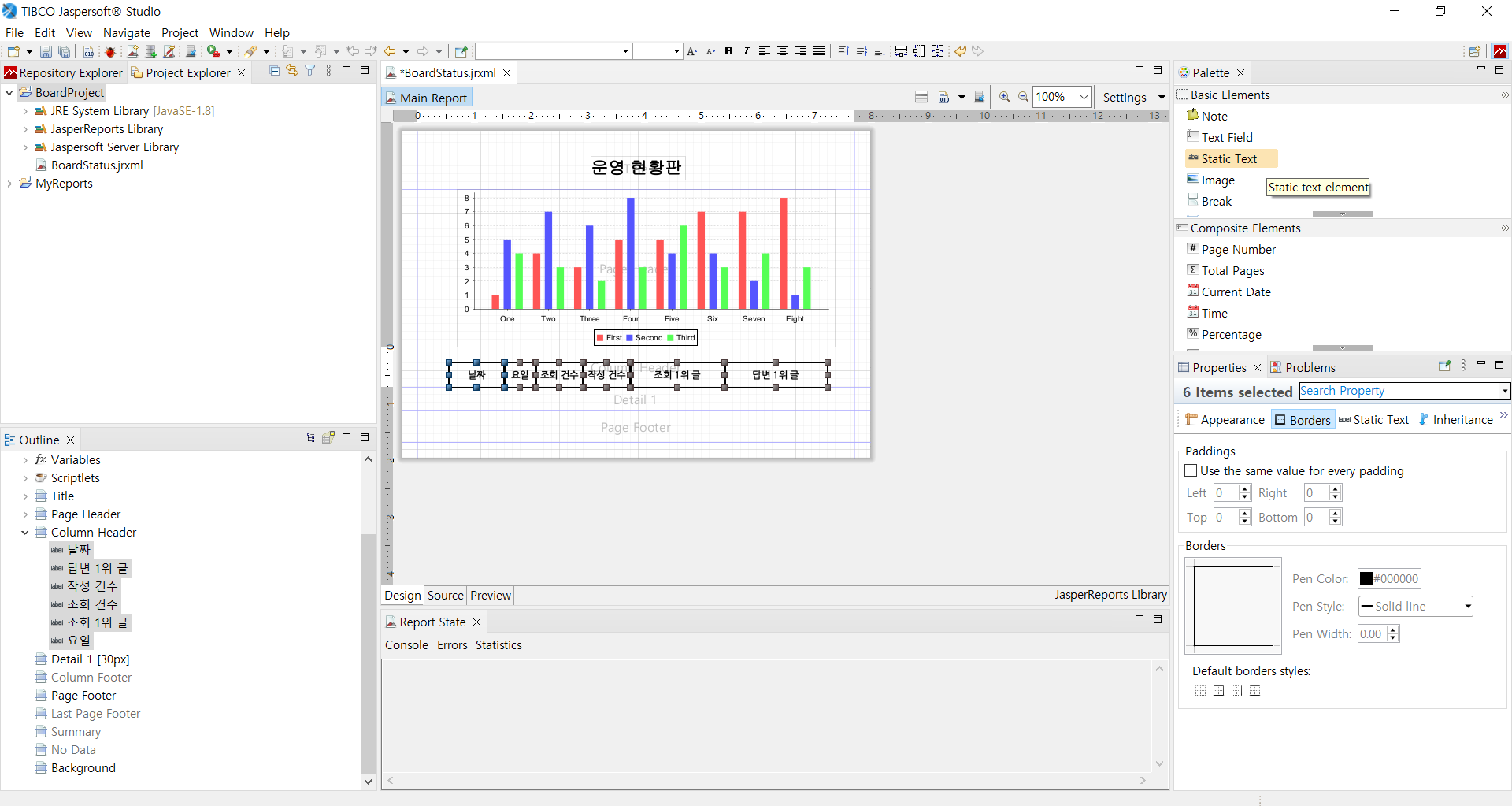
Task: Toggle Bold text formatting
Action: click(728, 51)
